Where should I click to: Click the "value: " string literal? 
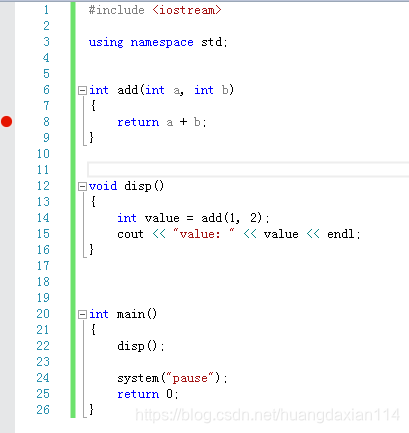[204, 234]
